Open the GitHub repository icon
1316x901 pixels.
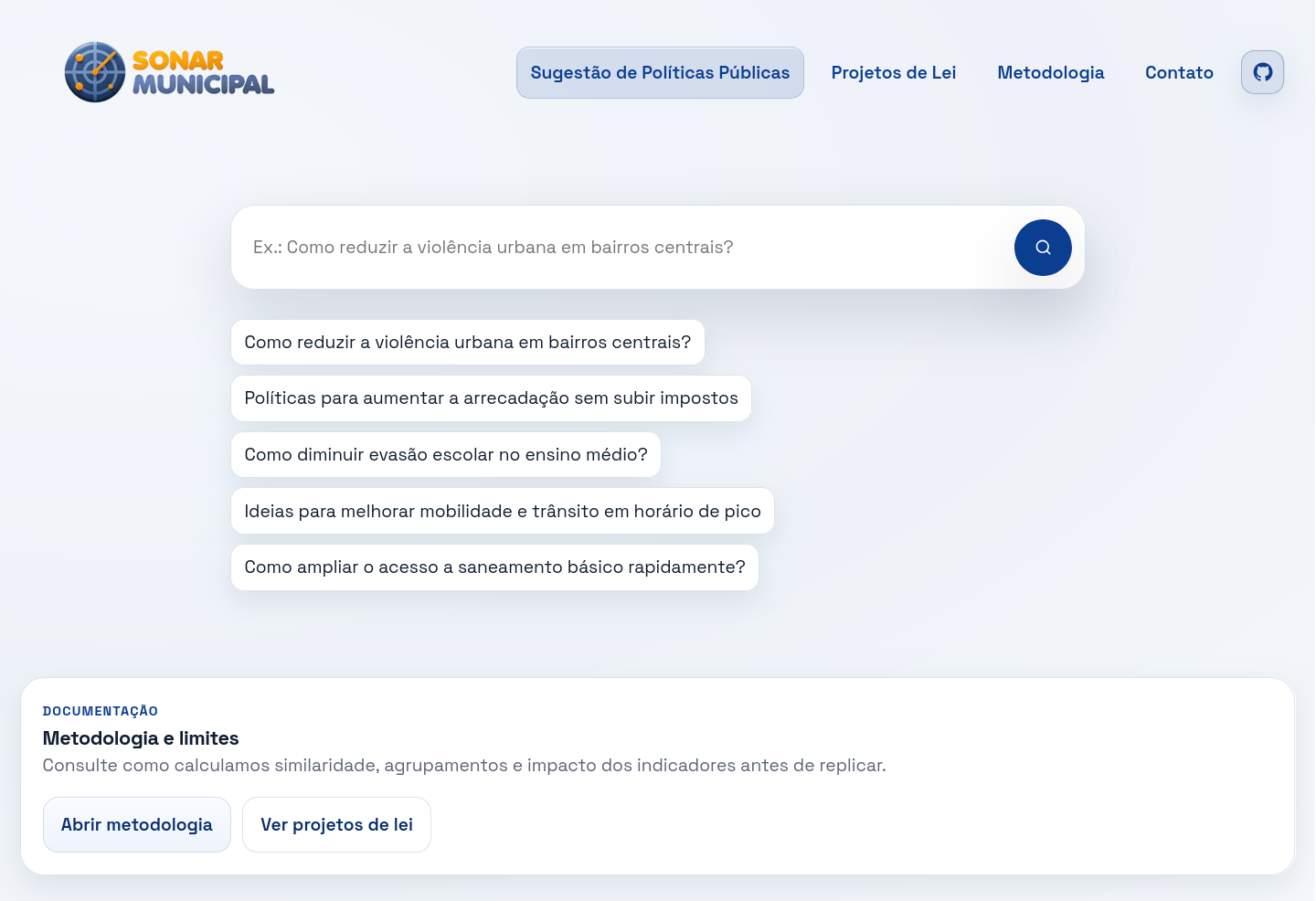pos(1262,72)
